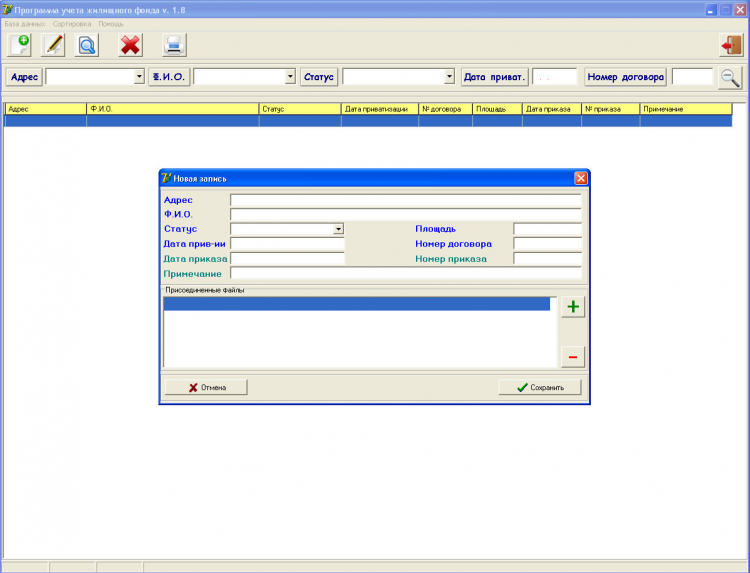Click the Дата приватизации column header

point(380,109)
